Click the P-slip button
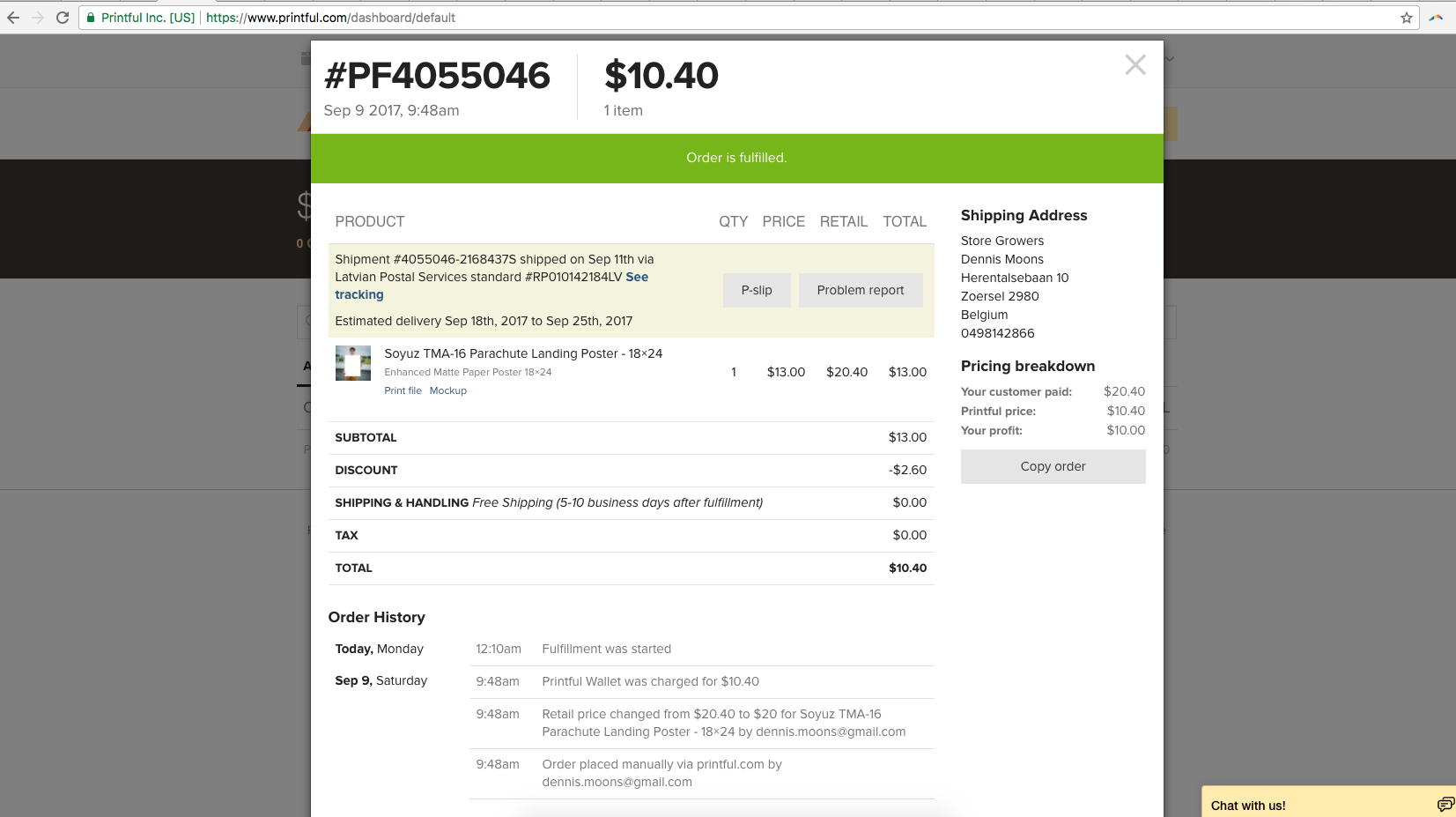Viewport: 1456px width, 817px height. coord(757,290)
